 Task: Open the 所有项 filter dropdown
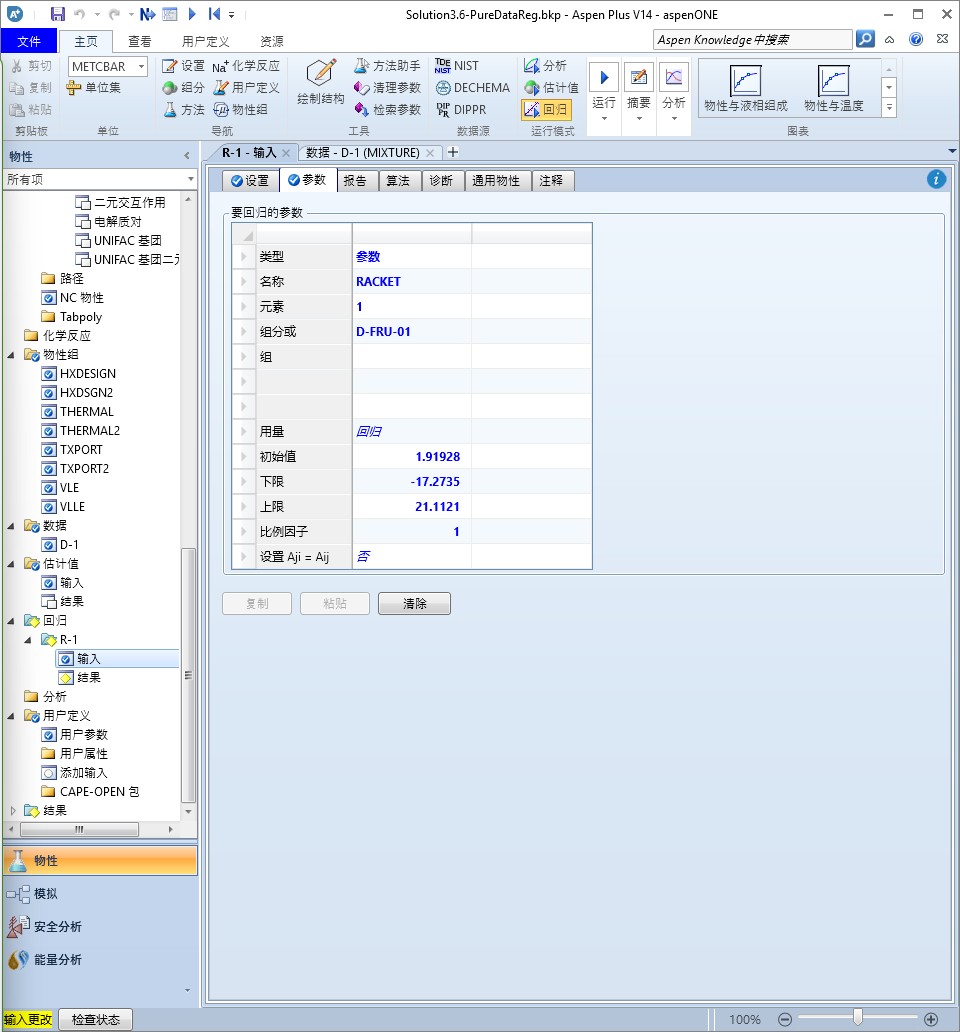[x=190, y=179]
